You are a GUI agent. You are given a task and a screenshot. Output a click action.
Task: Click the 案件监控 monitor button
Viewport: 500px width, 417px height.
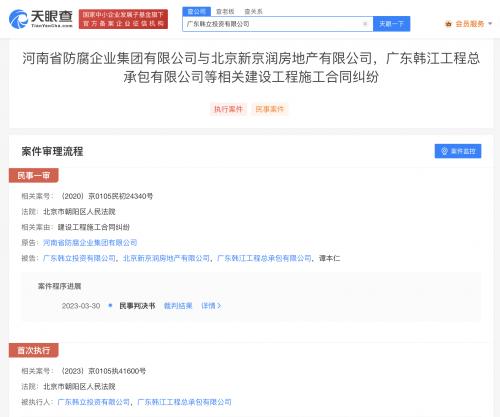click(458, 151)
